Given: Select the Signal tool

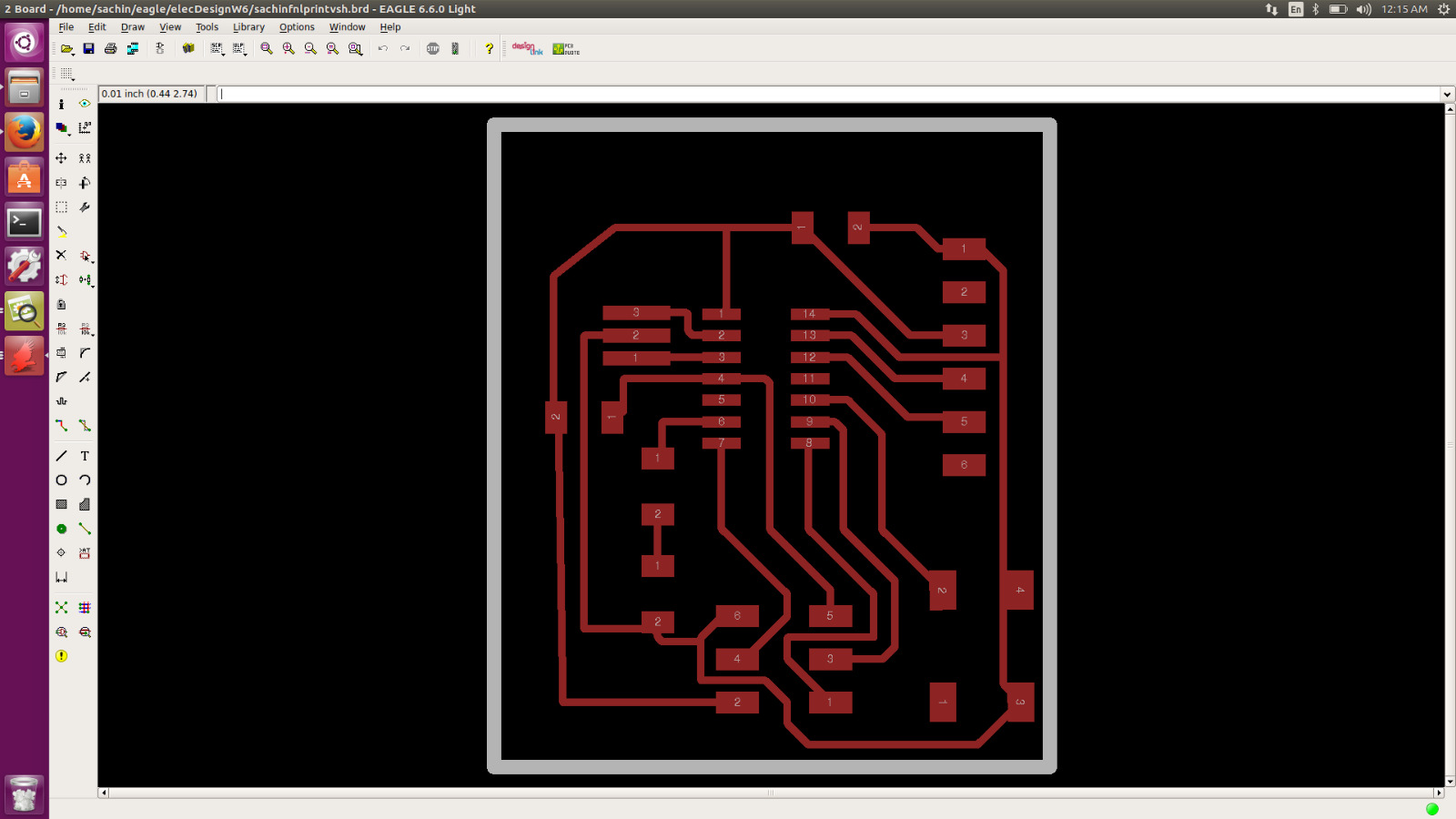Looking at the screenshot, I should pos(85,529).
